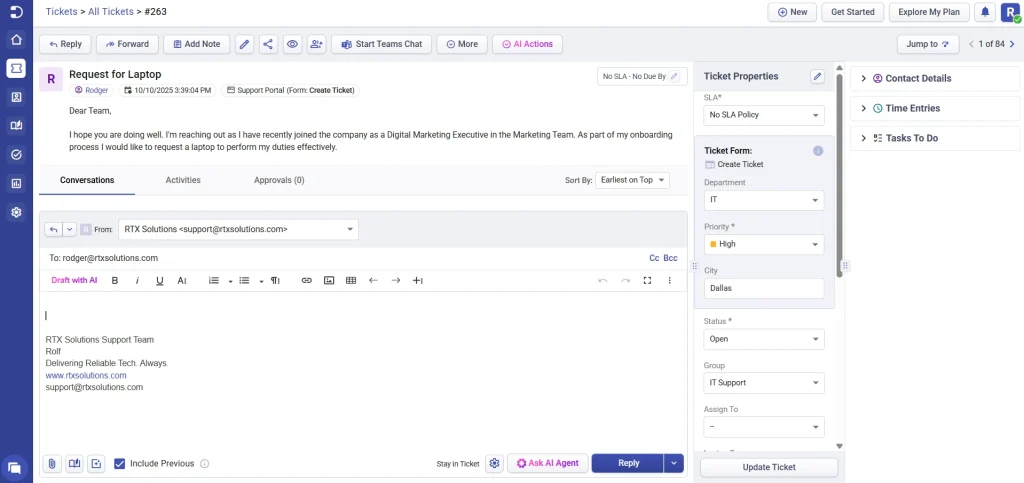This screenshot has width=1024, height=483.
Task: Click the share icon in ticket toolbar
Action: pyautogui.click(x=268, y=44)
